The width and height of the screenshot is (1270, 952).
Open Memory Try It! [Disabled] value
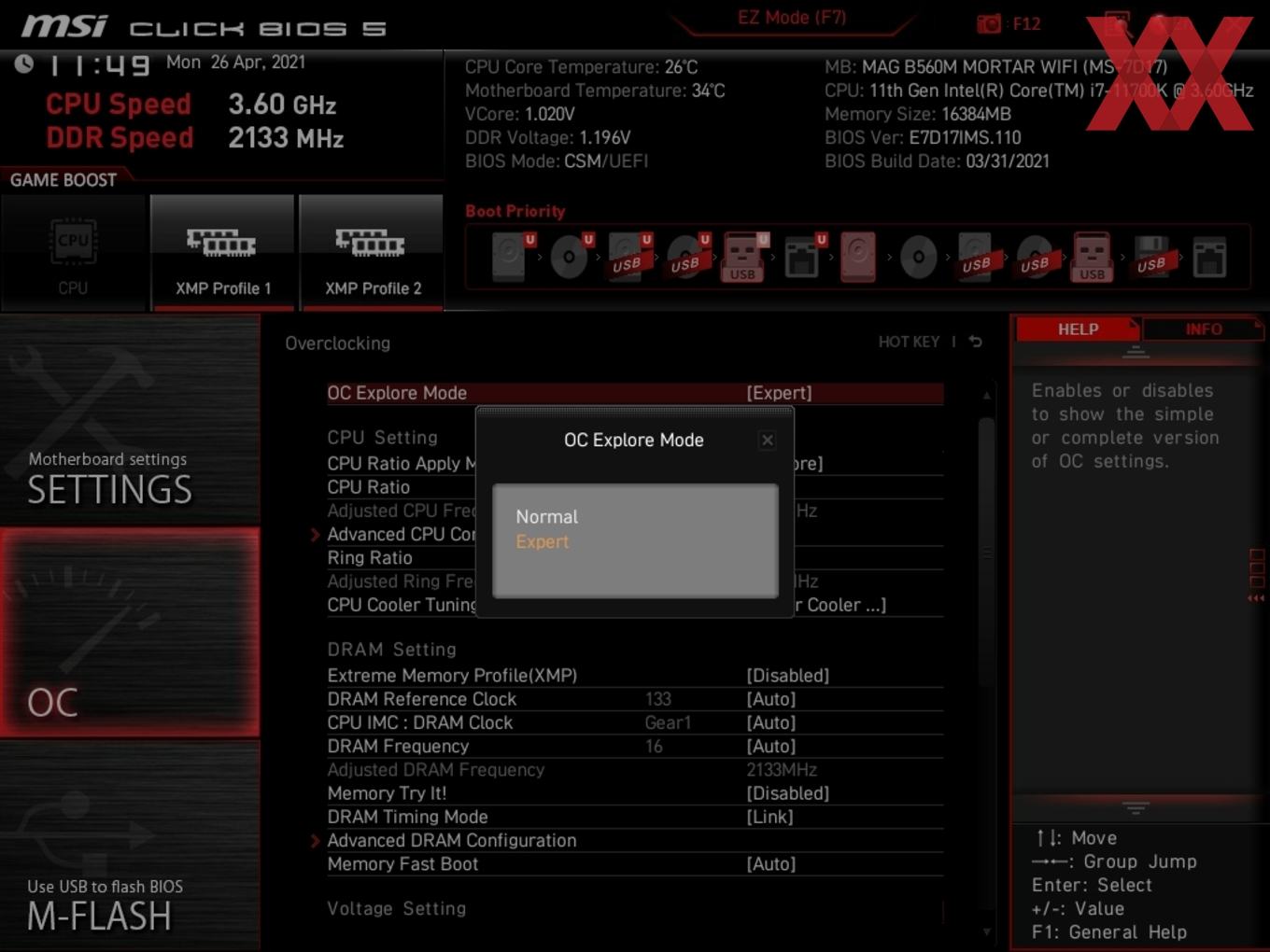(x=787, y=793)
